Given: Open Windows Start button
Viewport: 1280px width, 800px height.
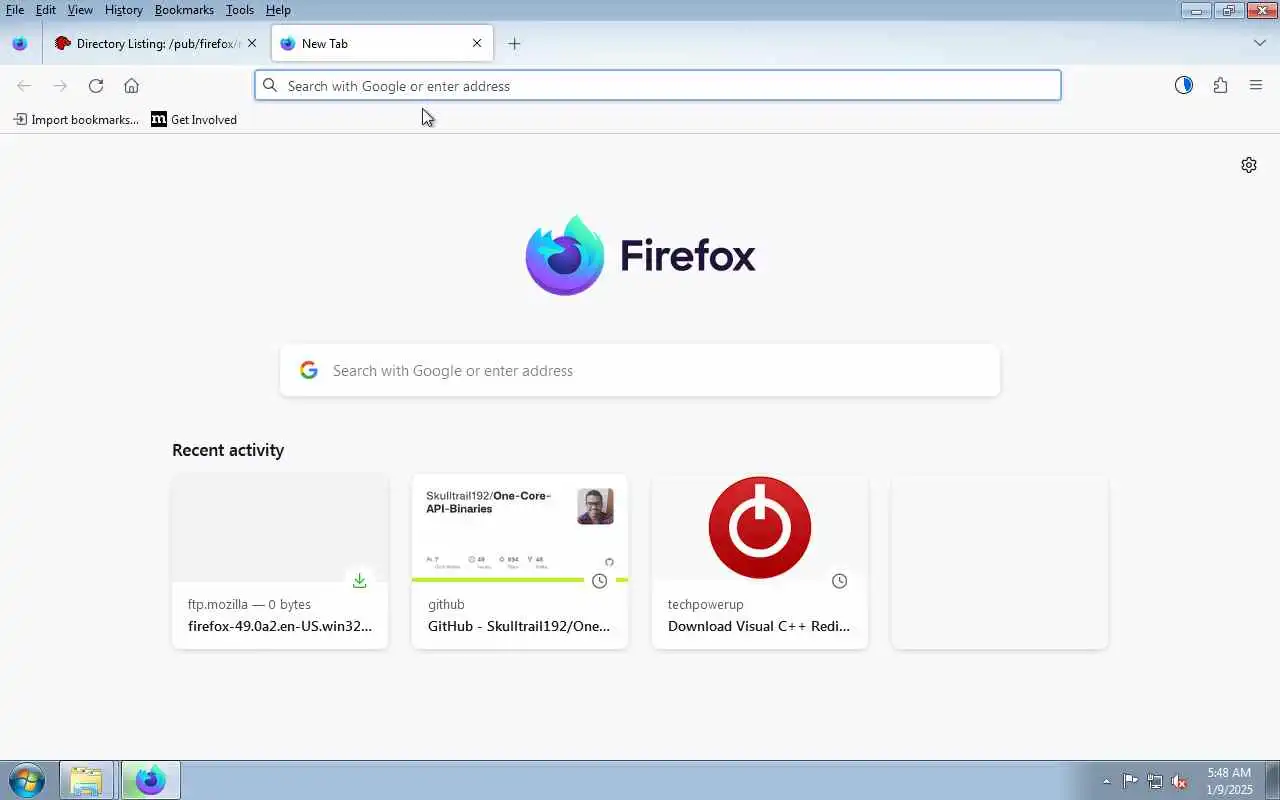Looking at the screenshot, I should tap(27, 780).
